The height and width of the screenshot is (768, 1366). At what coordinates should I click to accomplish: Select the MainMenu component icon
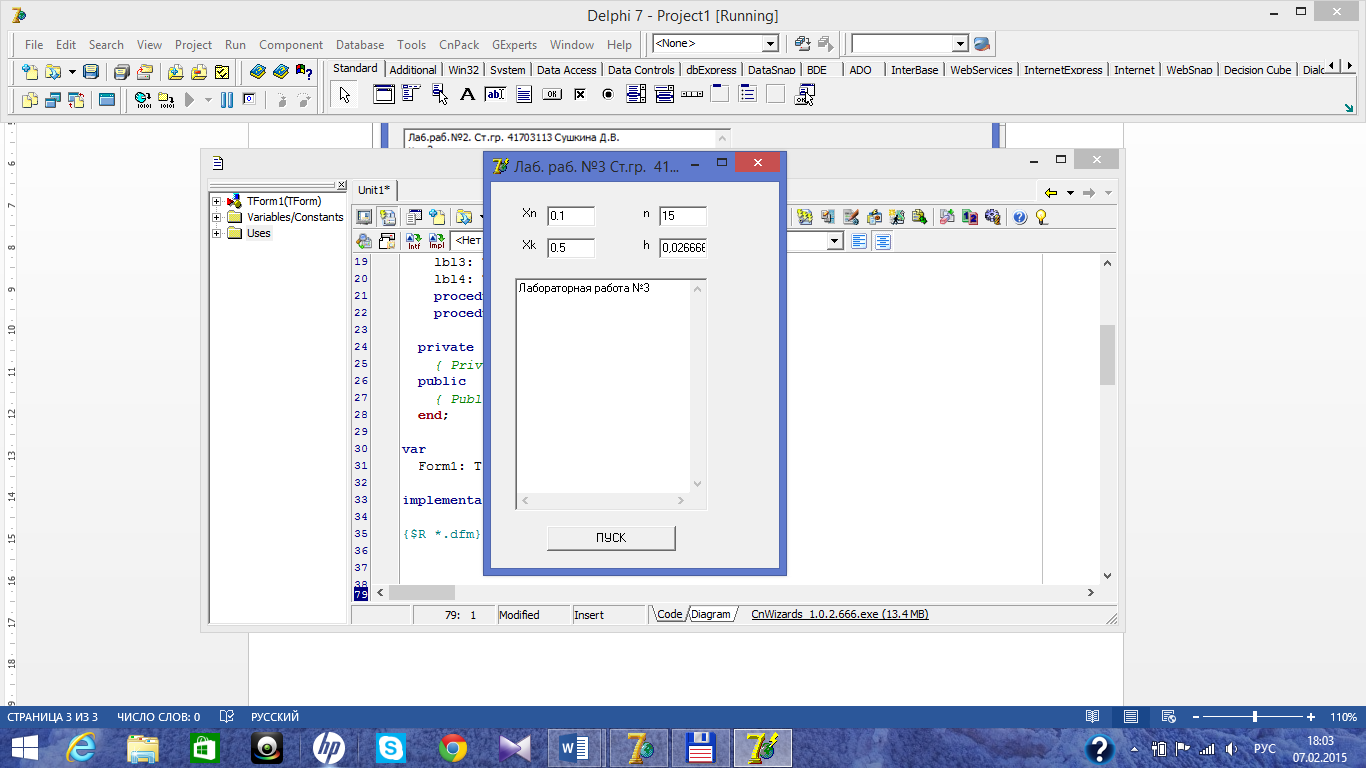click(x=411, y=95)
